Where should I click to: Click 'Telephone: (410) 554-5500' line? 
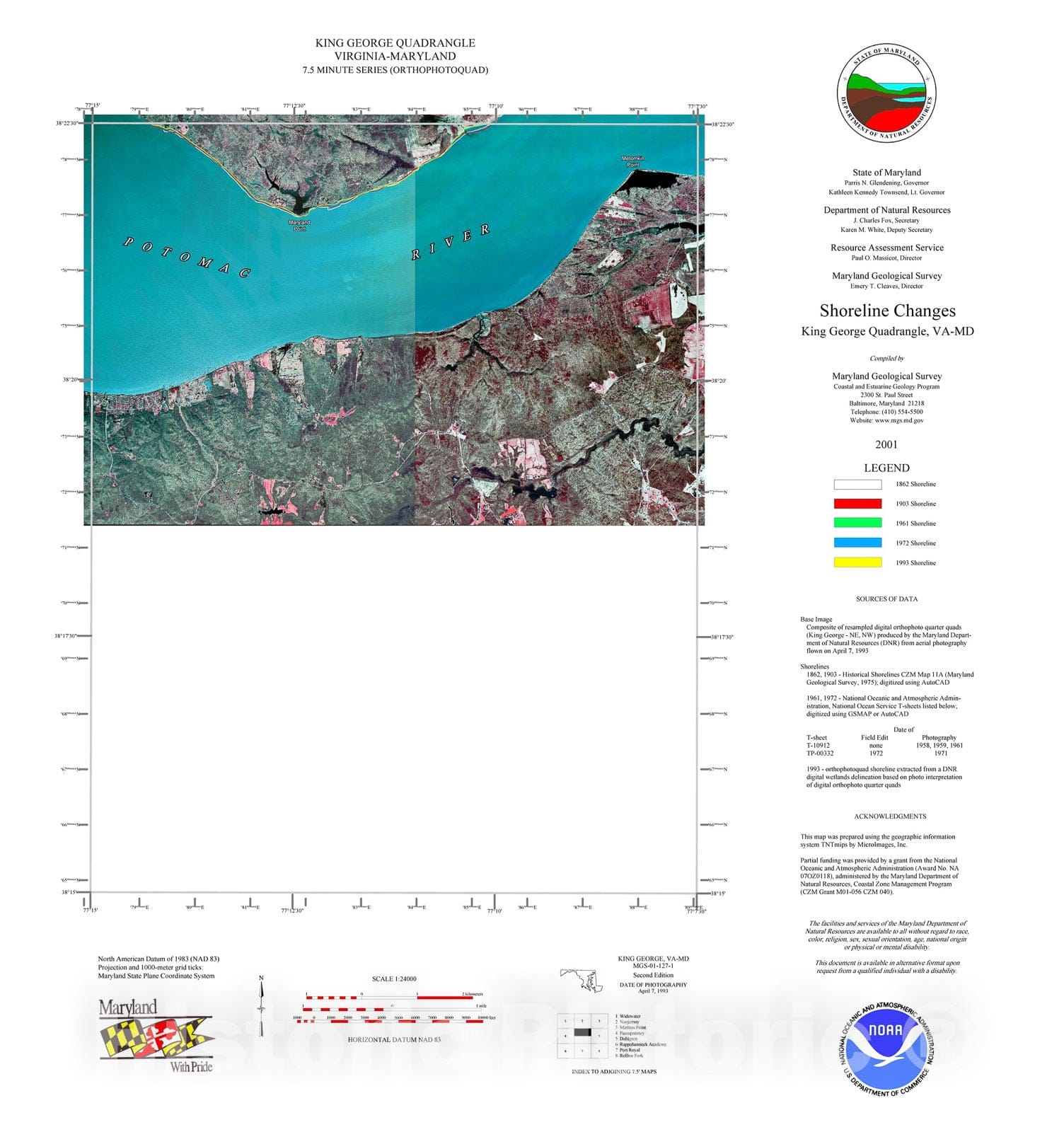point(886,412)
